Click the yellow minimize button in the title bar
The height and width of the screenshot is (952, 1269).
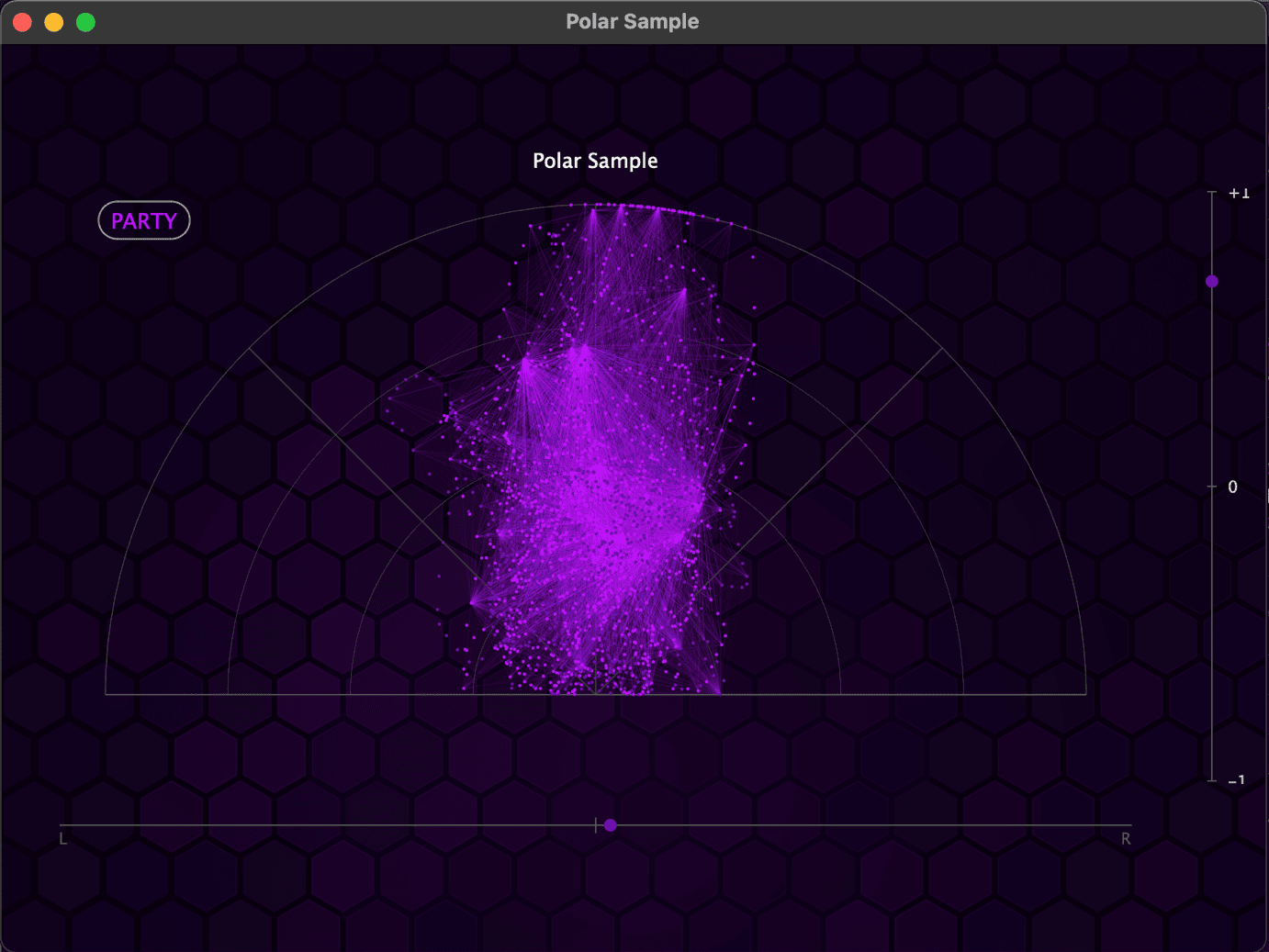point(53,21)
